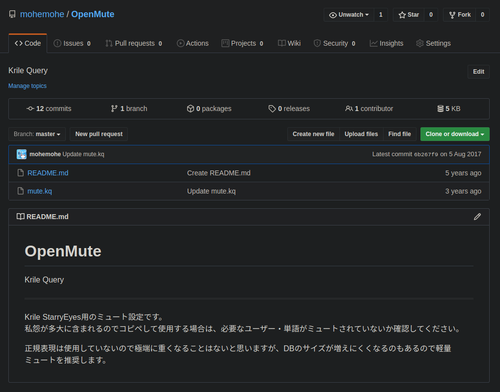Screen dimensions: 500x392
Task: Click the star count 0
Action: [x=431, y=15]
